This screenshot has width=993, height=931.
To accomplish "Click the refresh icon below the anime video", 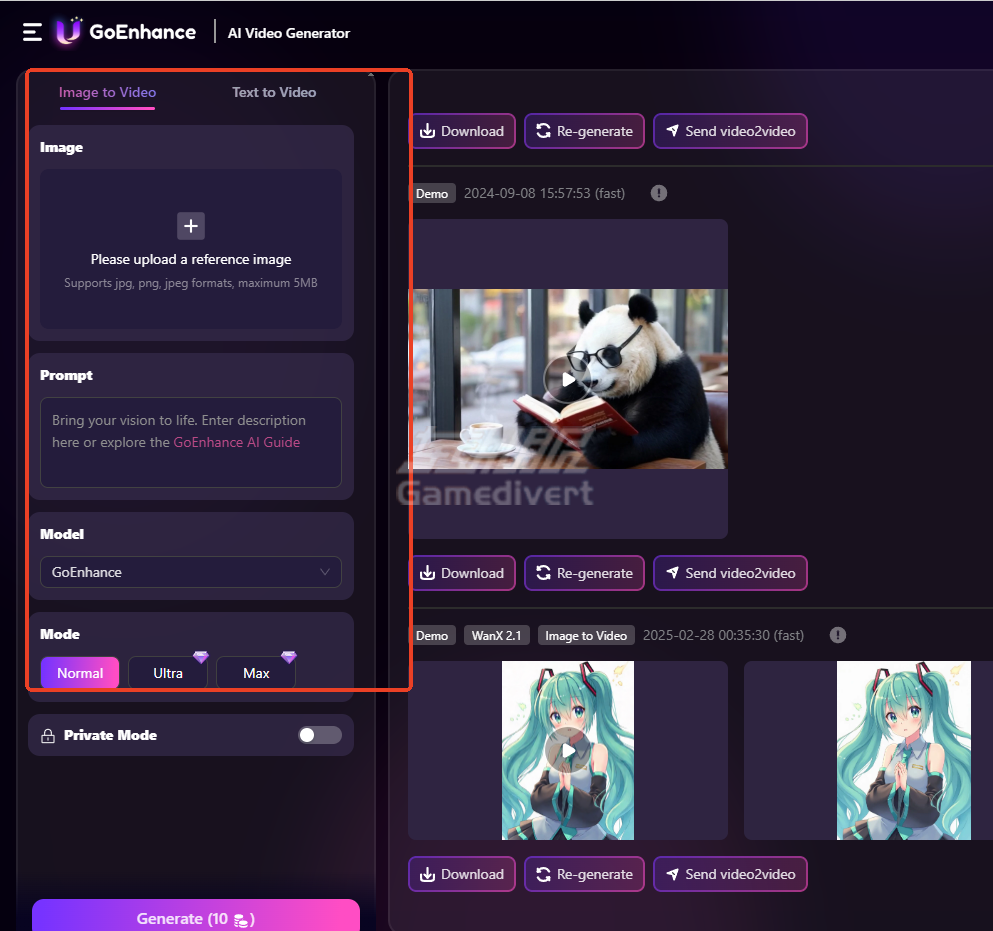I will [543, 874].
